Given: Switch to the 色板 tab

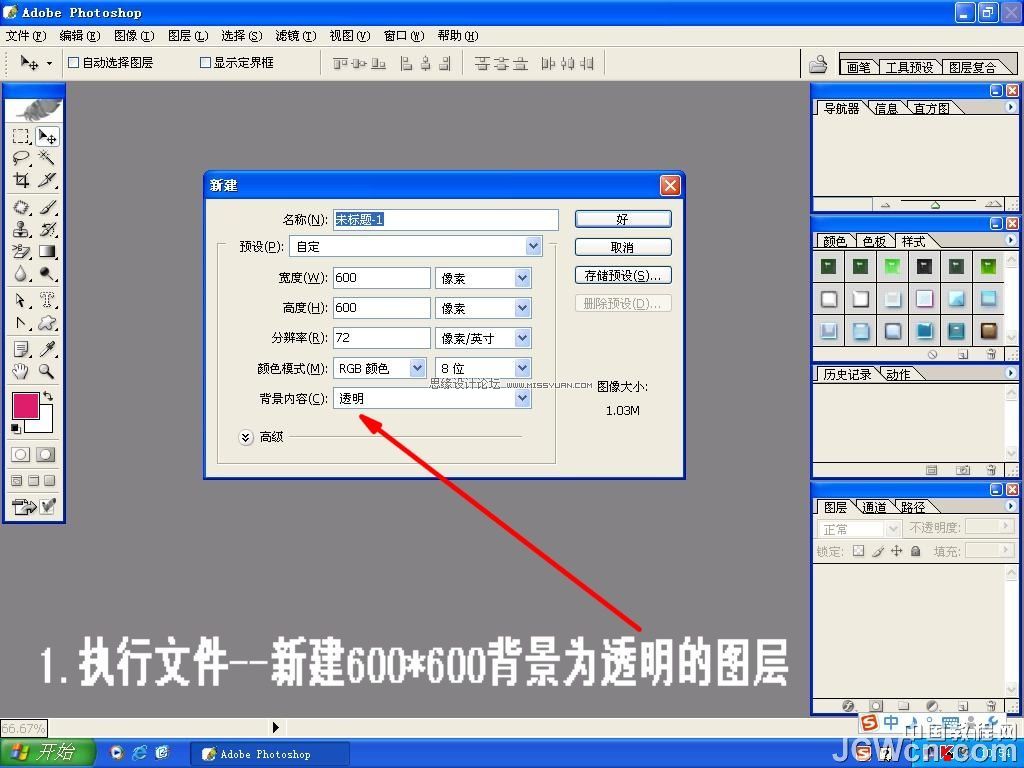Looking at the screenshot, I should [x=874, y=242].
